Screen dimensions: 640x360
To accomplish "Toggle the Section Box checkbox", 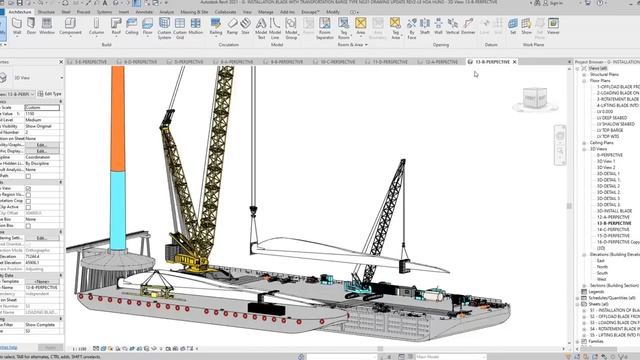I will [28, 226].
